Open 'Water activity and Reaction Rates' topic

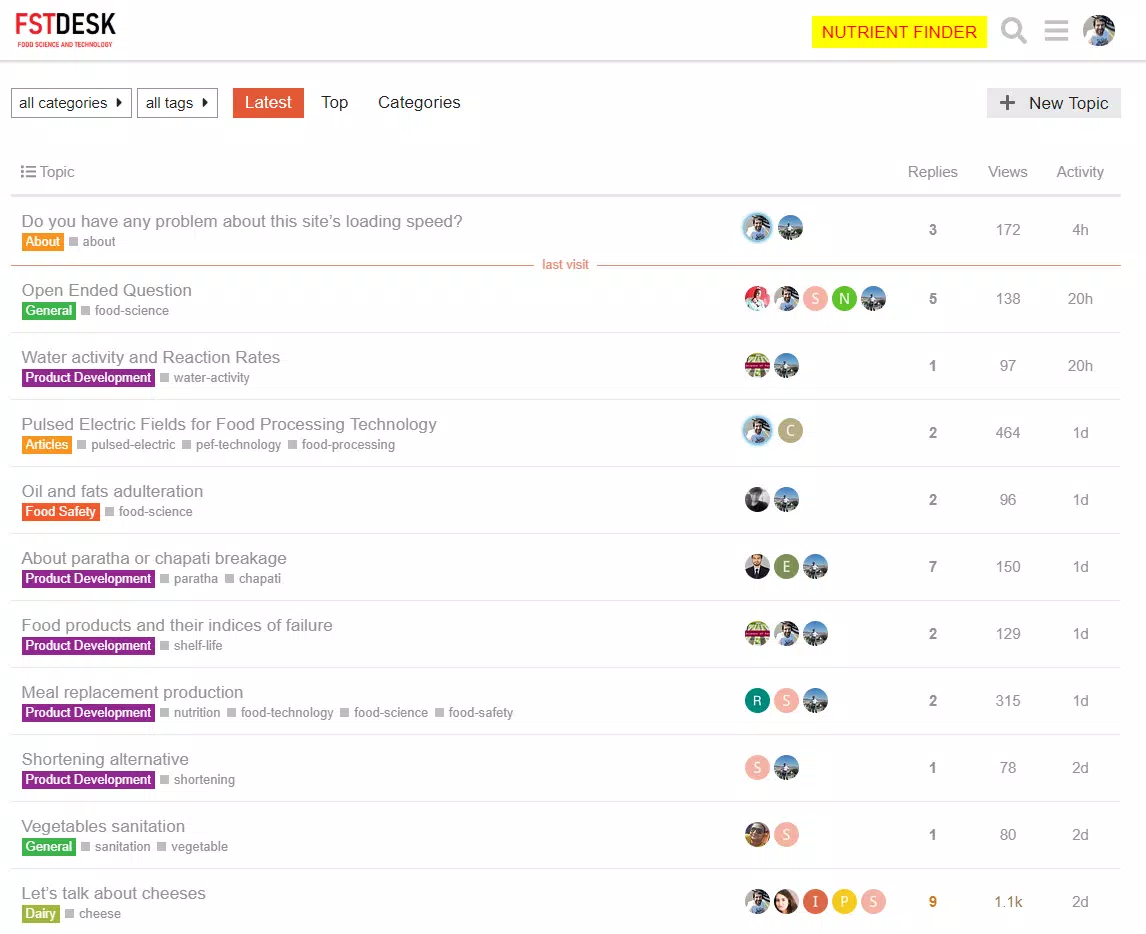151,357
